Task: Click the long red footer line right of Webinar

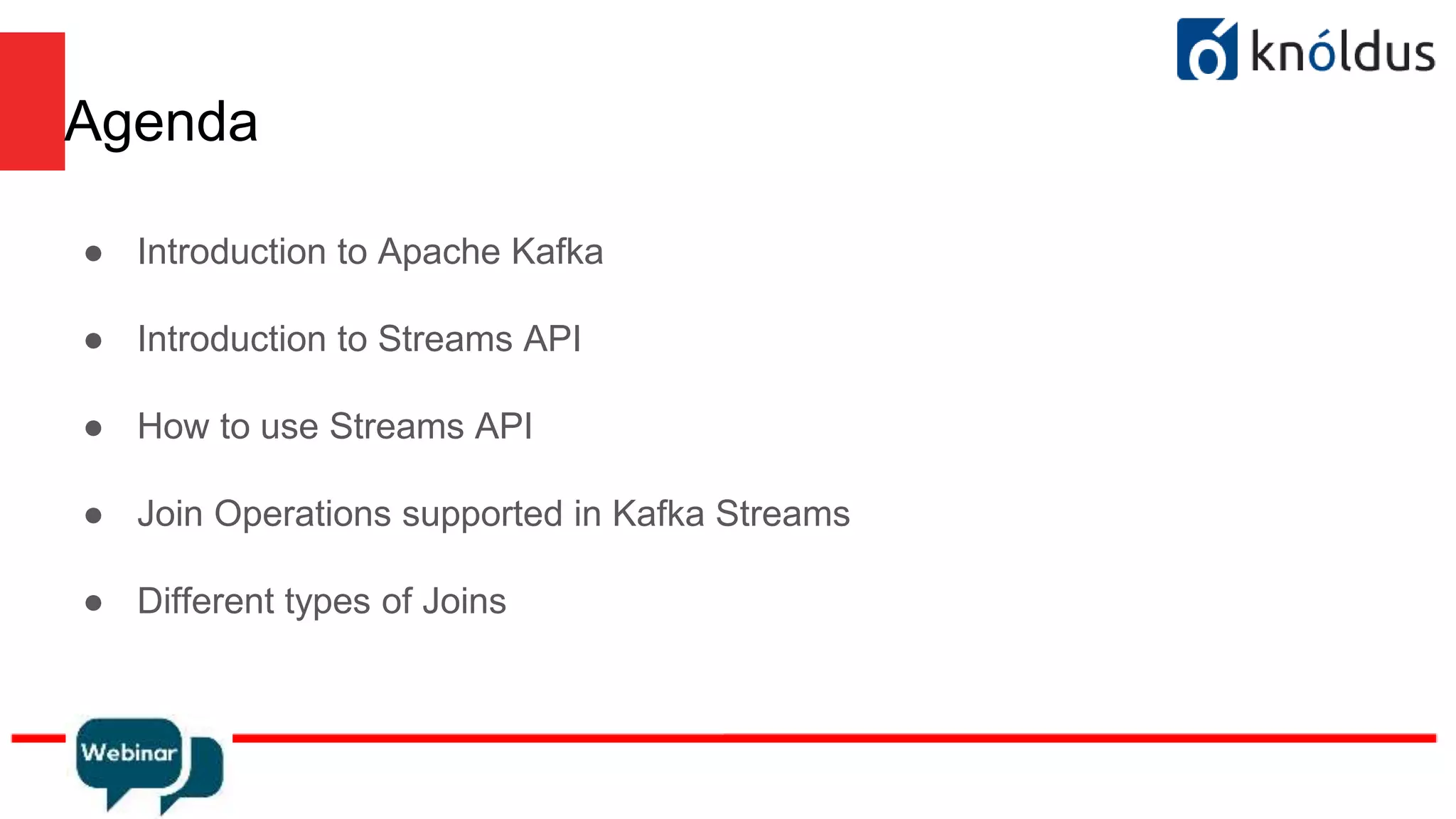Action: pos(833,739)
